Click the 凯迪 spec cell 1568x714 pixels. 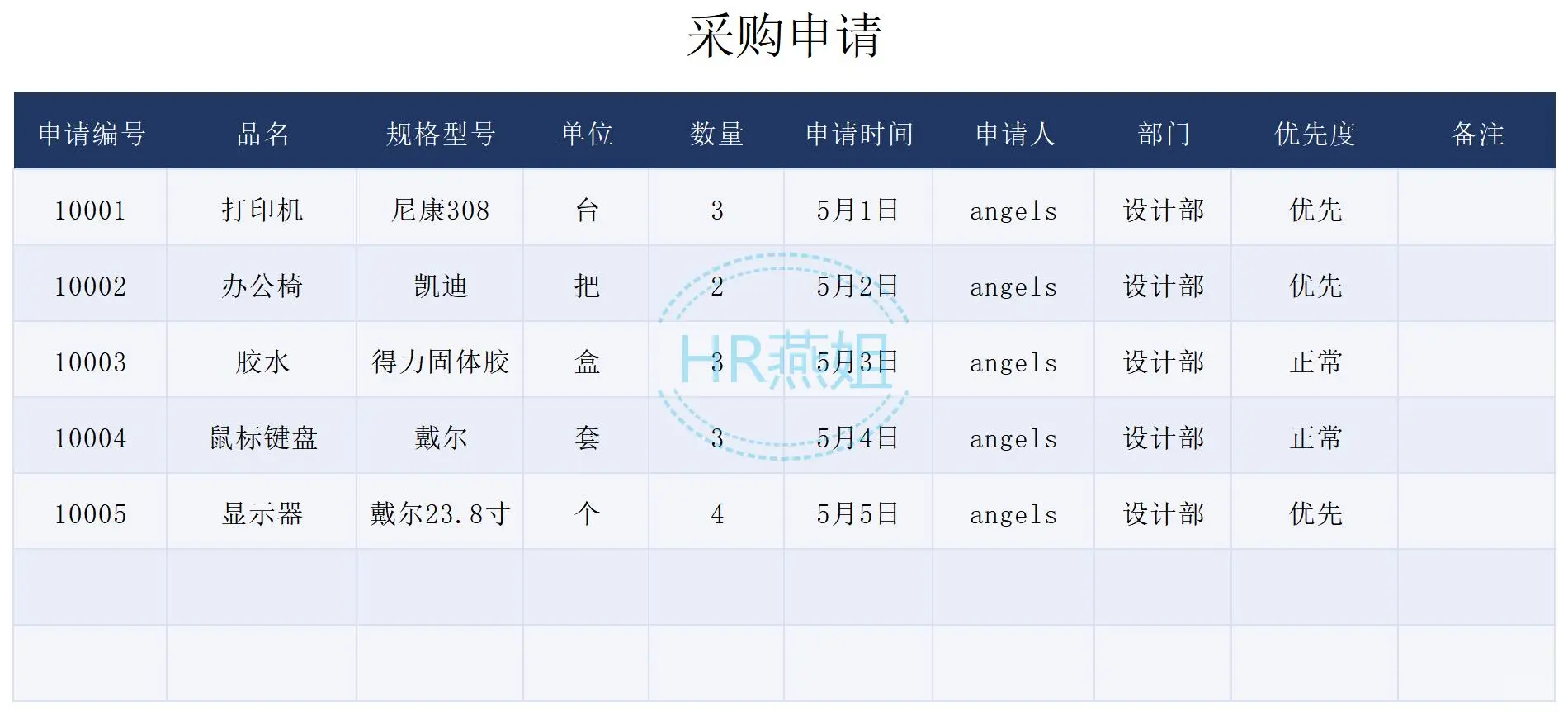[440, 283]
